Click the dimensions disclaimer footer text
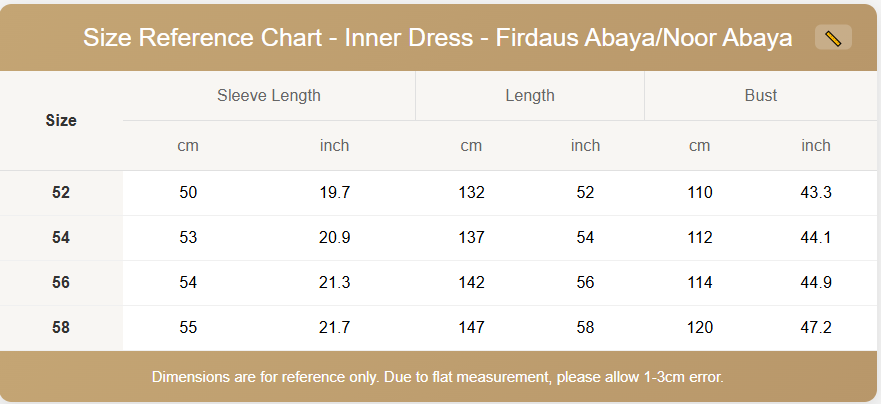 437,377
